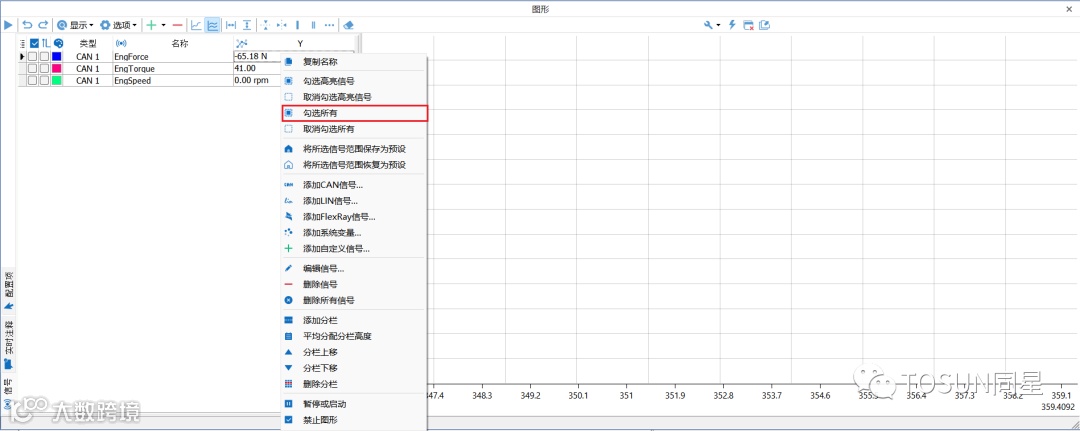The image size is (1080, 431).
Task: Expand the arrow next to the plus icon
Action: click(163, 25)
